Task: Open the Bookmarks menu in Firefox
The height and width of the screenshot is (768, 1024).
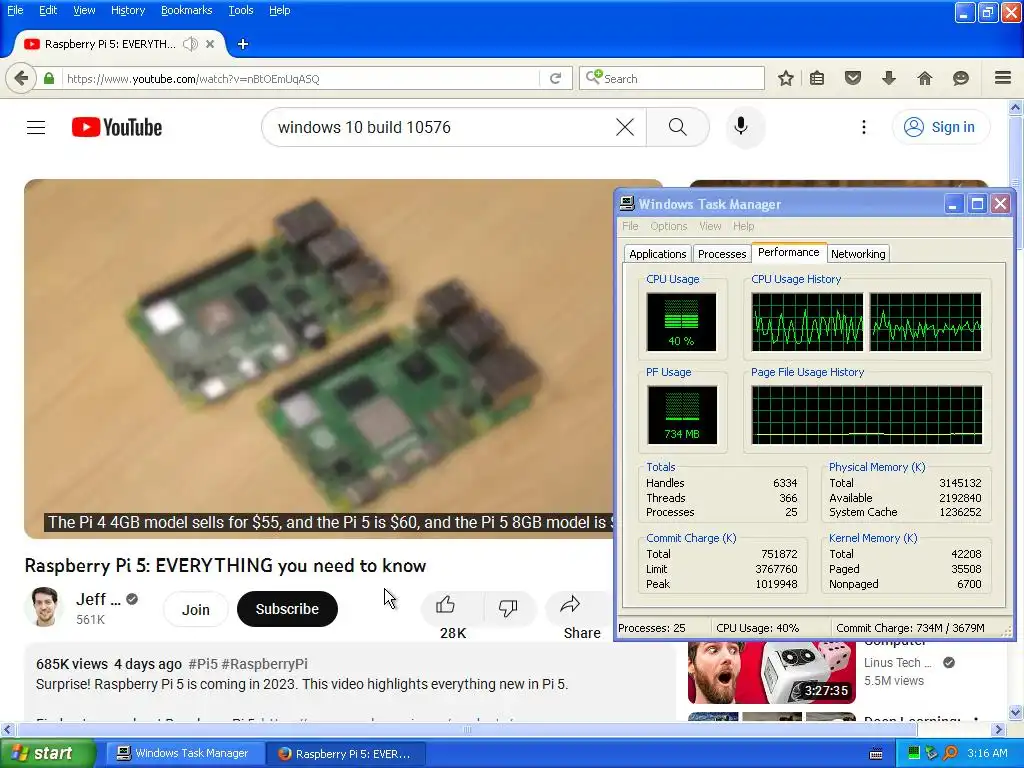Action: tap(187, 10)
